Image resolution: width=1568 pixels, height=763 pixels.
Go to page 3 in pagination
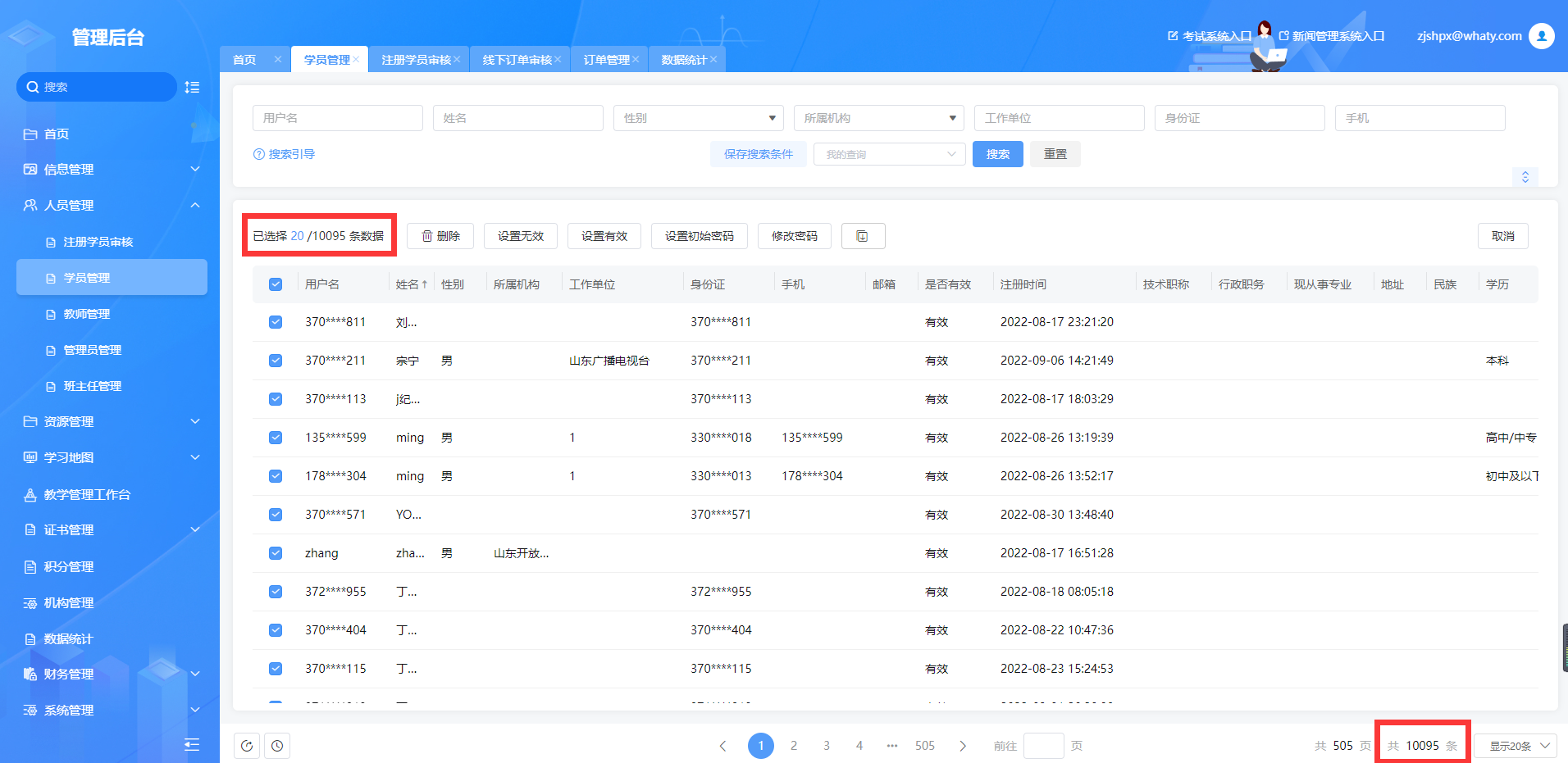(827, 746)
